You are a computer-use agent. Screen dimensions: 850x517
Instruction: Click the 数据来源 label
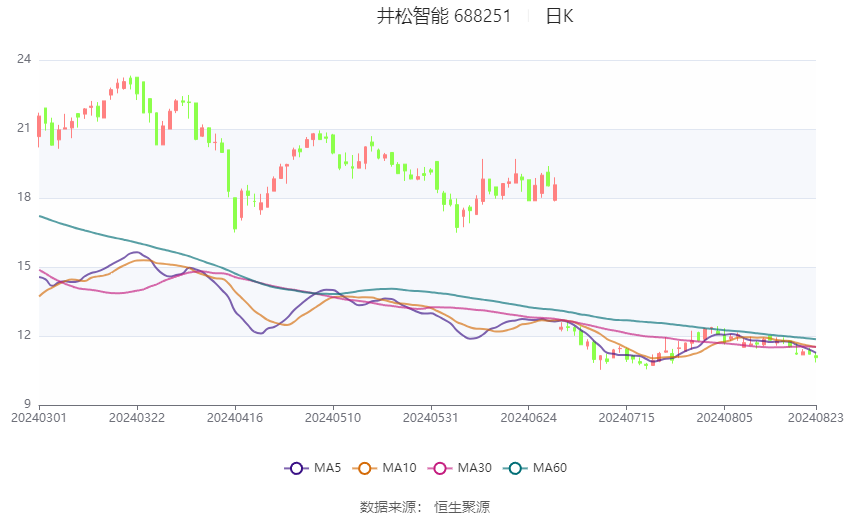click(388, 507)
